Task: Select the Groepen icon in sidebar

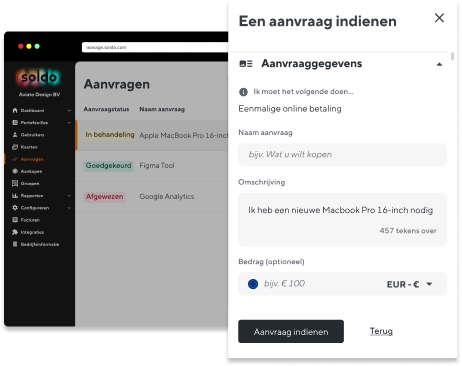Action: point(15,183)
